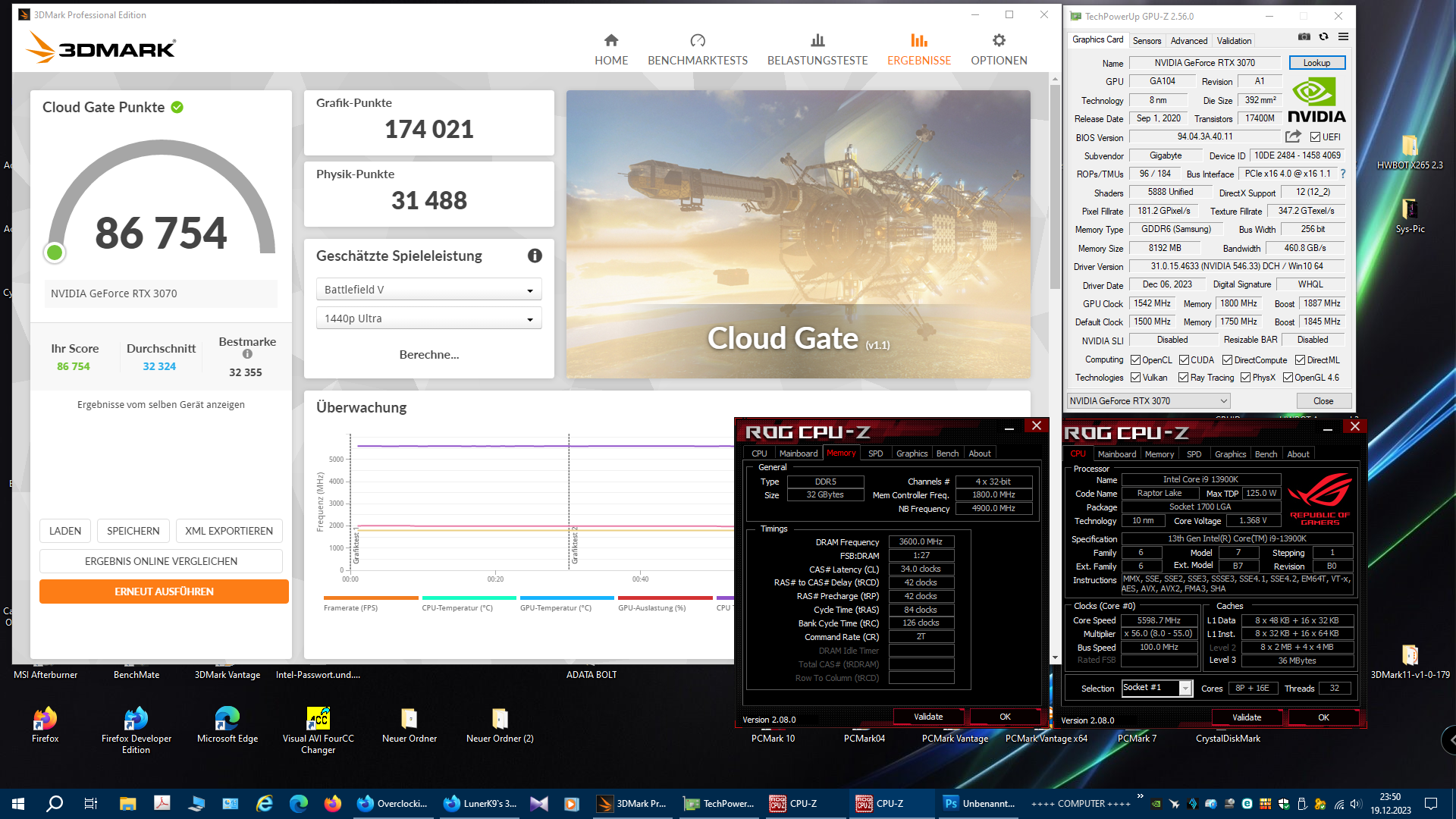Click the ERNEUT AUSFÜHREN button
Viewport: 1456px width, 819px height.
(x=164, y=591)
